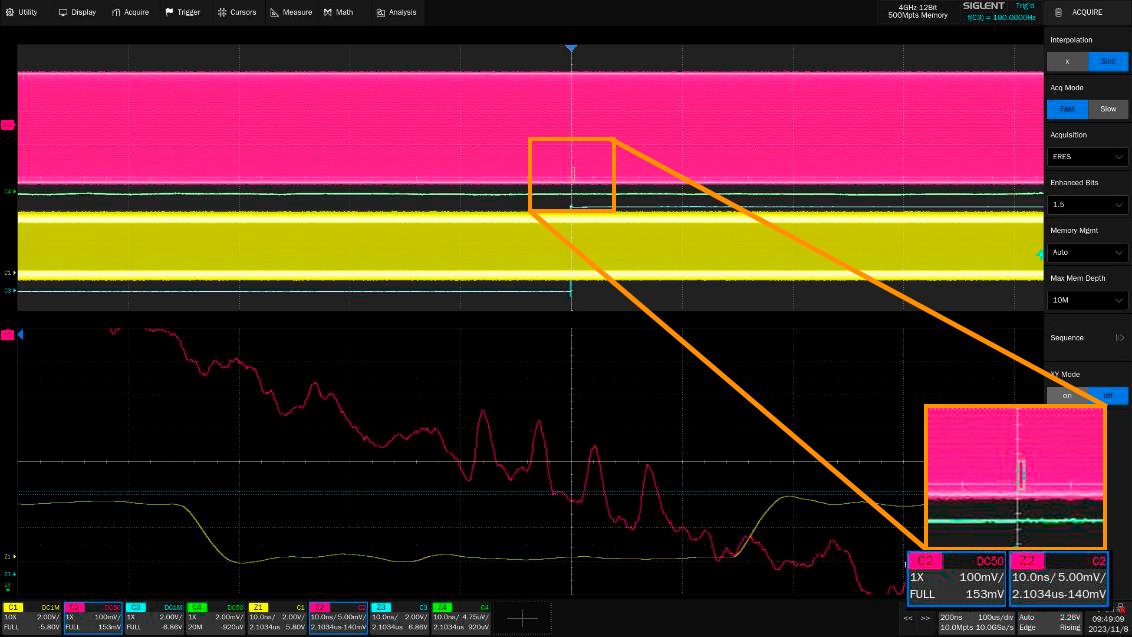1132x637 pixels.
Task: Select Sinc interpolation
Action: 1107,61
